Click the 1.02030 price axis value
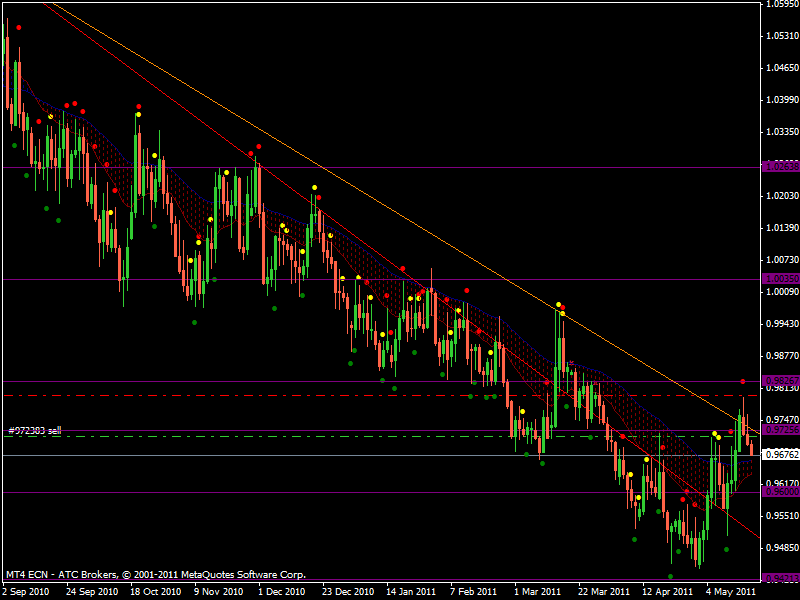Screen dimensions: 800x600 point(783,195)
